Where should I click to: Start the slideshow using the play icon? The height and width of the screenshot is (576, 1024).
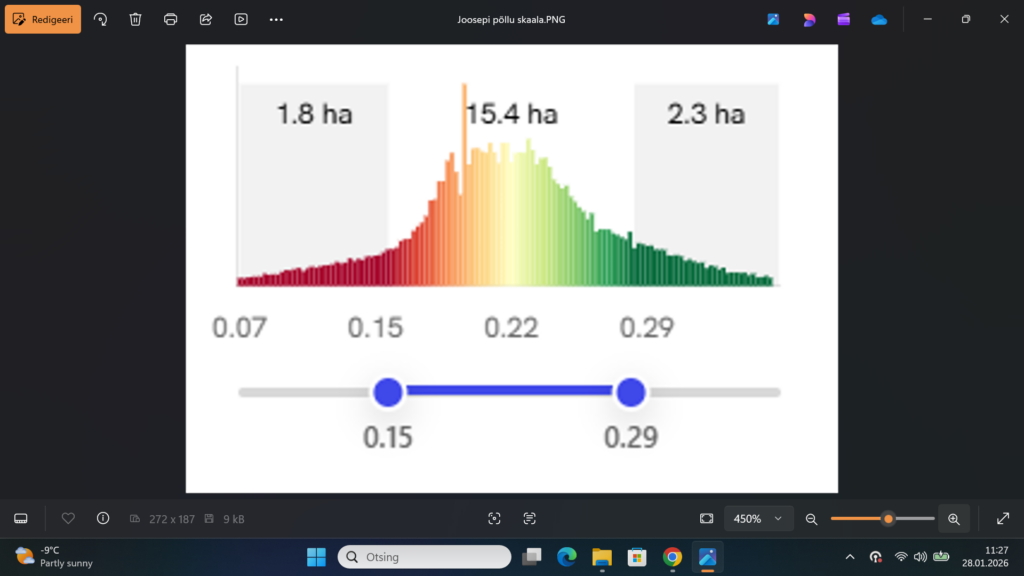pos(240,19)
